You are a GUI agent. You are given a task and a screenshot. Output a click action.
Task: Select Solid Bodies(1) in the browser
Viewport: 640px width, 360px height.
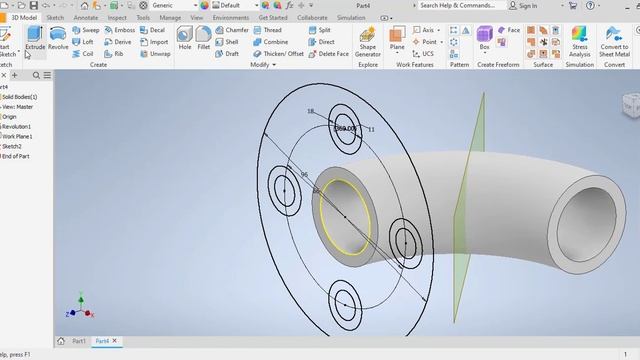tap(19, 97)
